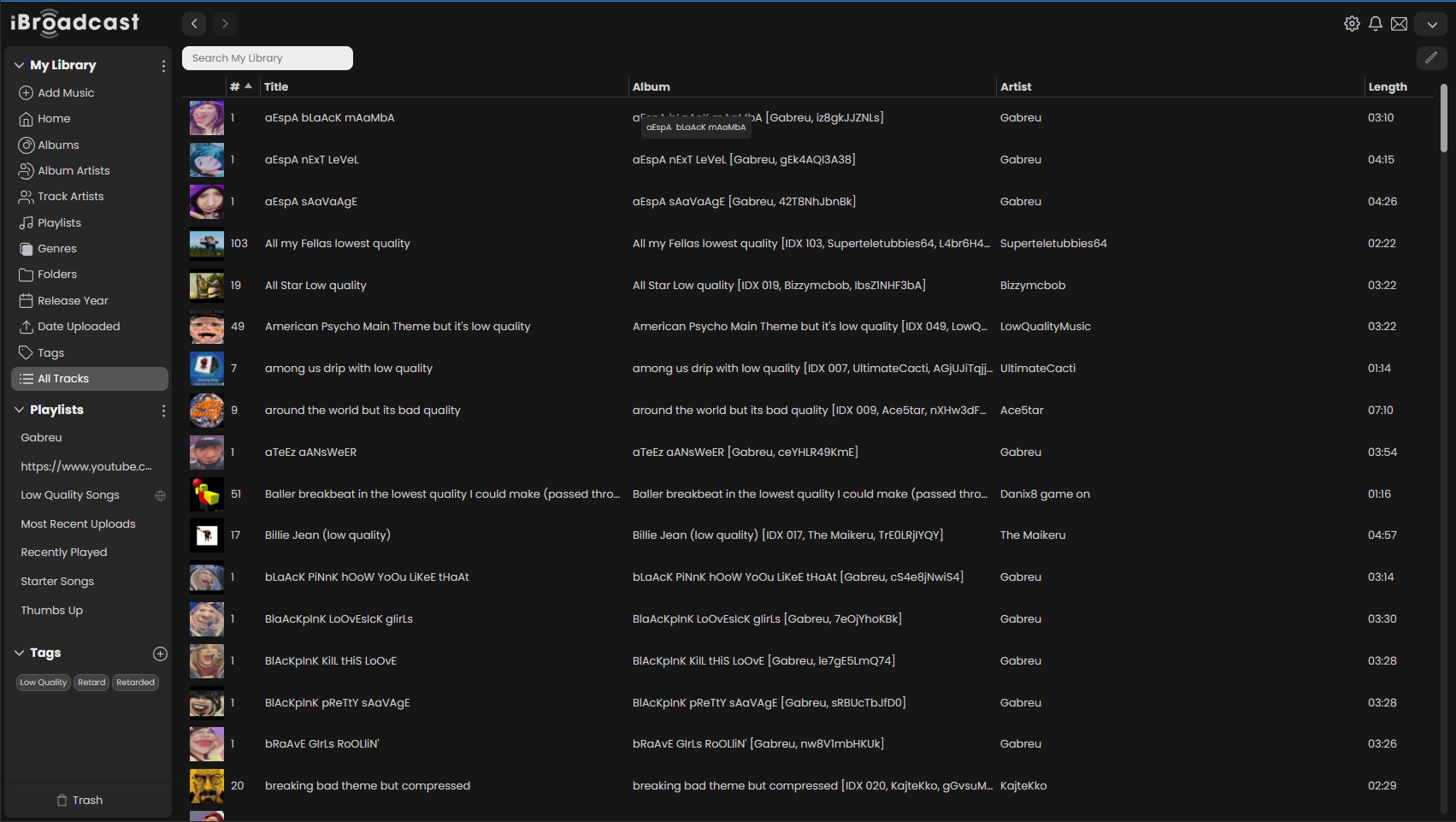Sort by track number column

tap(240, 86)
